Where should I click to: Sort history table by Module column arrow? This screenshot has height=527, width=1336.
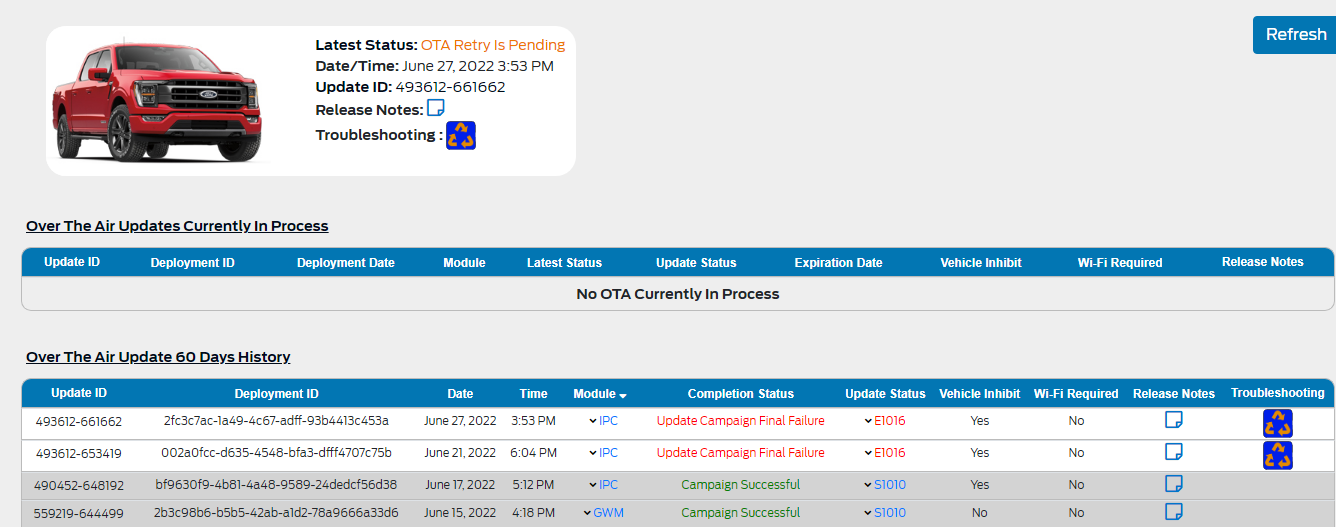pos(624,395)
